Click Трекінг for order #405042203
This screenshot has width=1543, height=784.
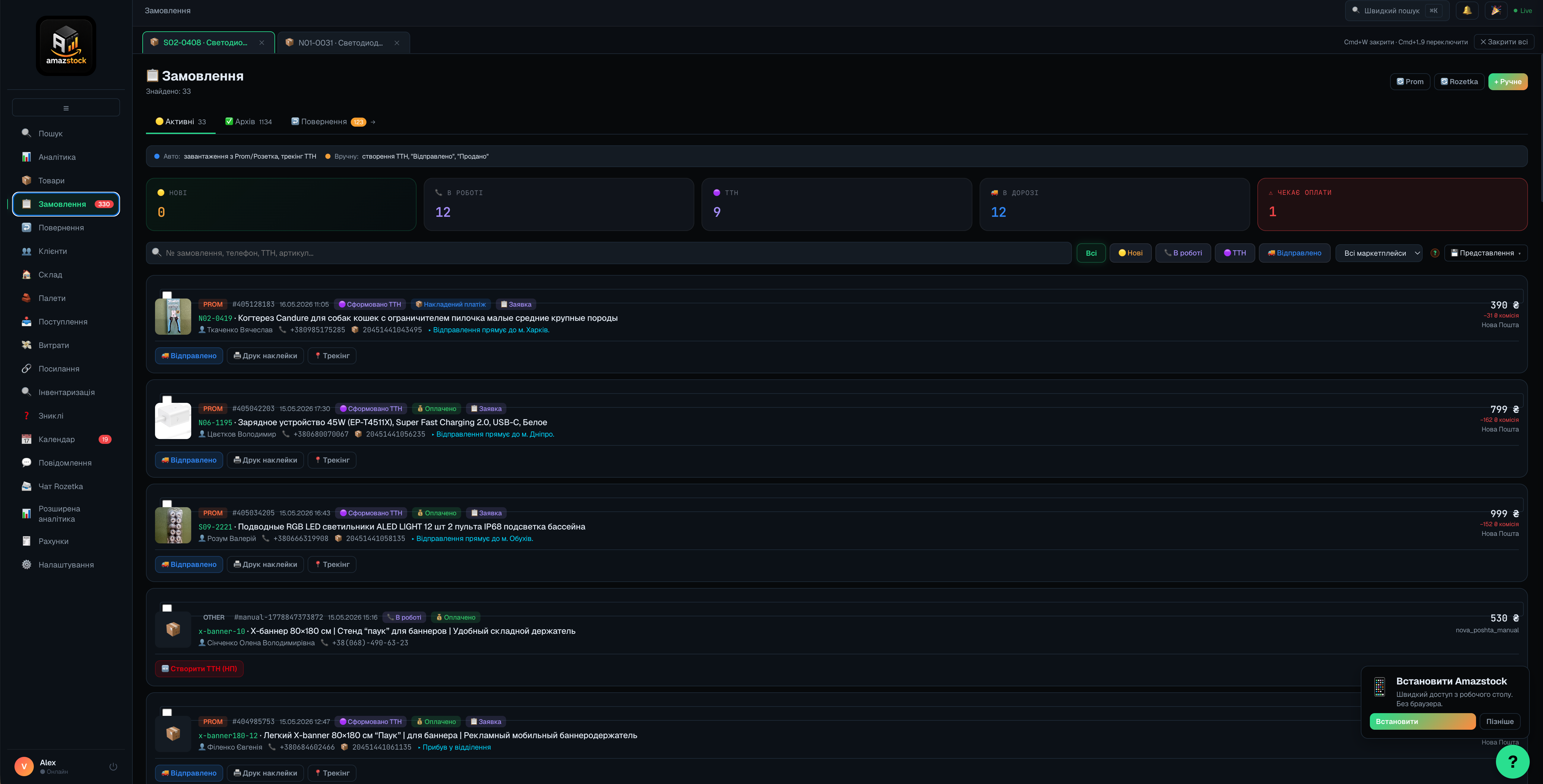pos(332,460)
